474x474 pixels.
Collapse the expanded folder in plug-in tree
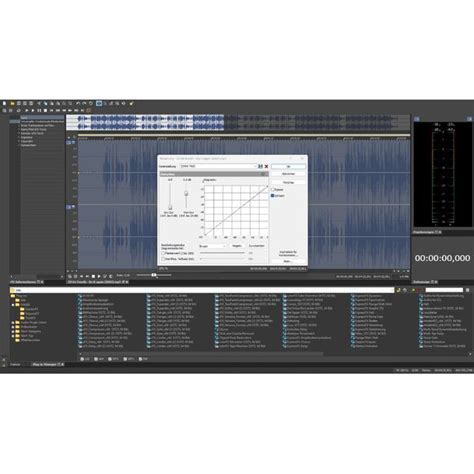pos(13,305)
